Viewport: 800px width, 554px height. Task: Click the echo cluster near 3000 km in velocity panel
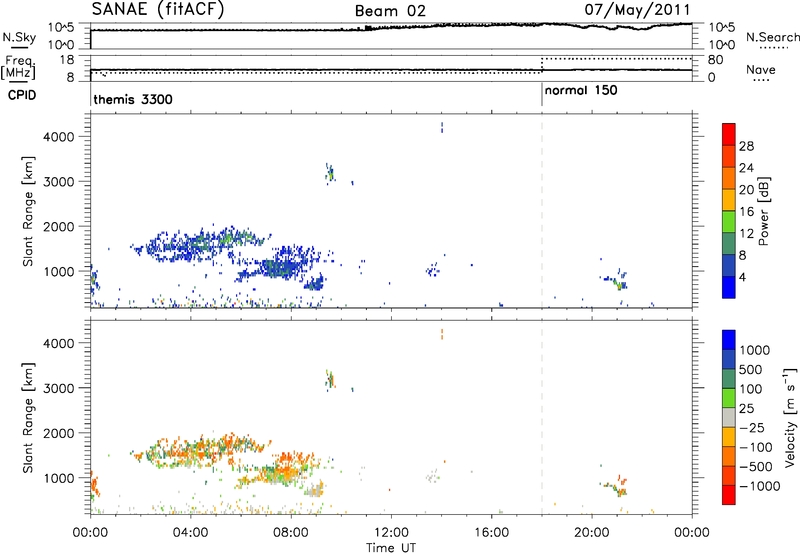330,381
